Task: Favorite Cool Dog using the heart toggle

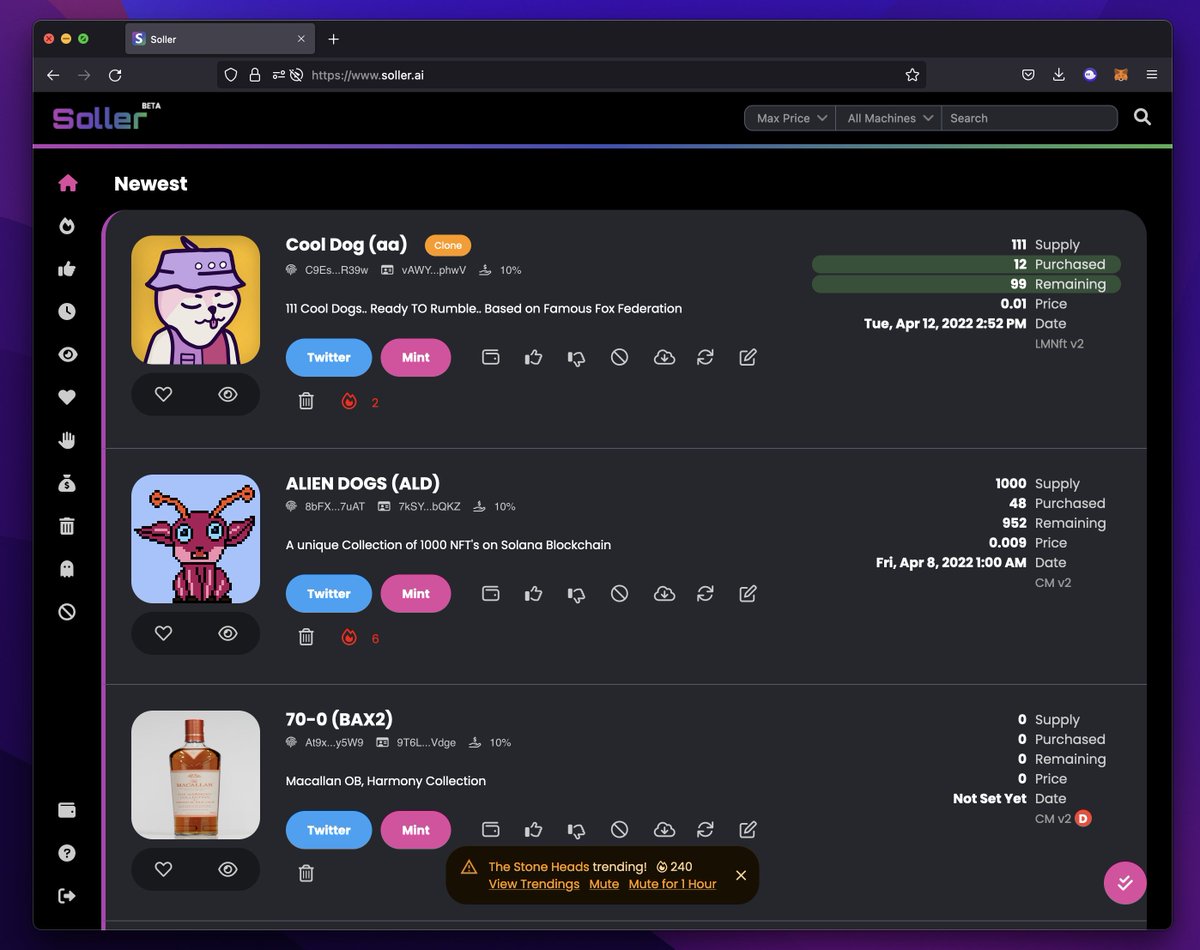Action: point(163,394)
